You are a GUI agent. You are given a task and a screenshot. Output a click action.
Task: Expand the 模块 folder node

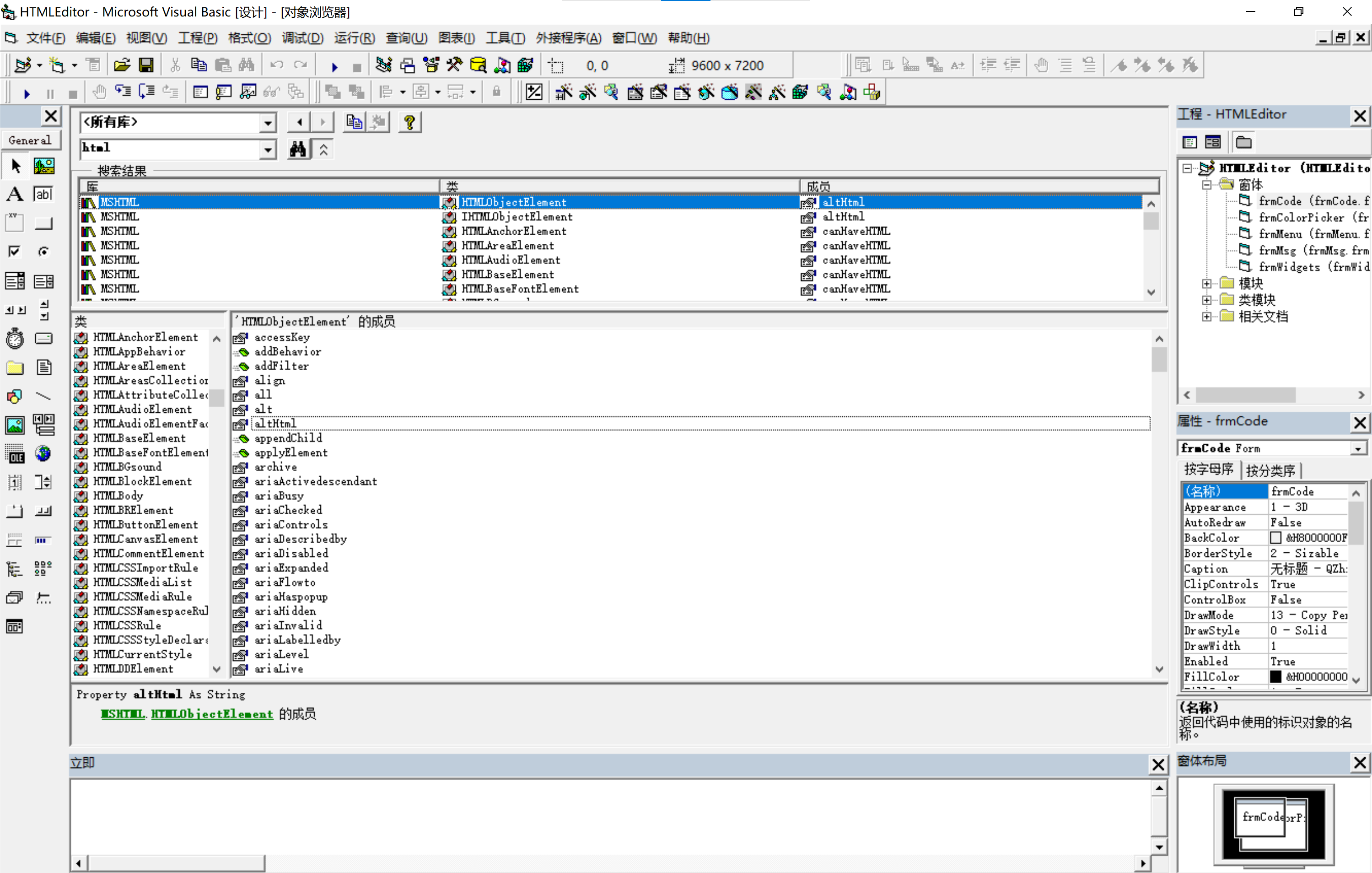(1207, 283)
